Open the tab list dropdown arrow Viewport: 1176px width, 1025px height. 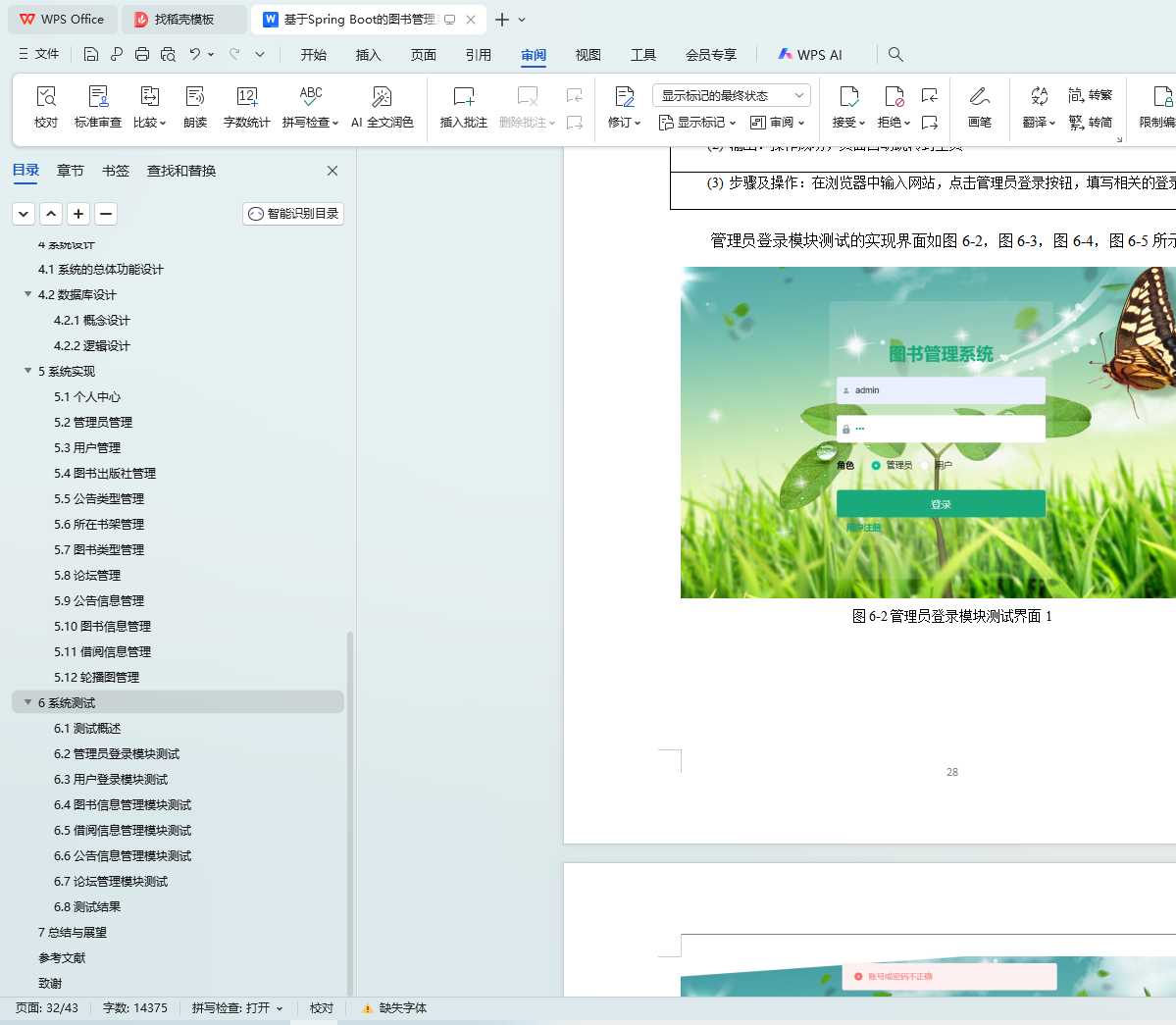pos(522,20)
